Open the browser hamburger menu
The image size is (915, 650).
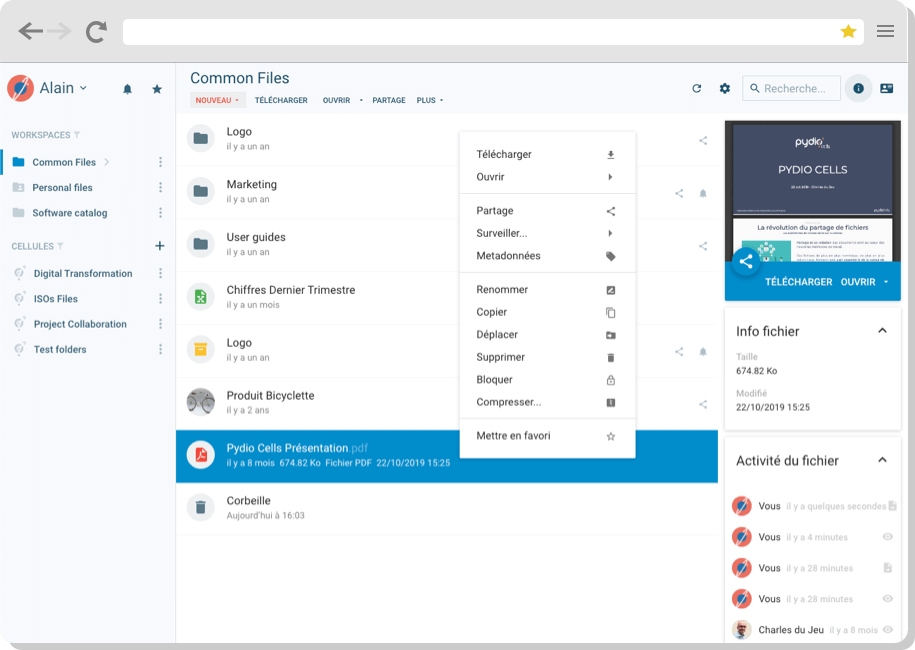(x=885, y=32)
